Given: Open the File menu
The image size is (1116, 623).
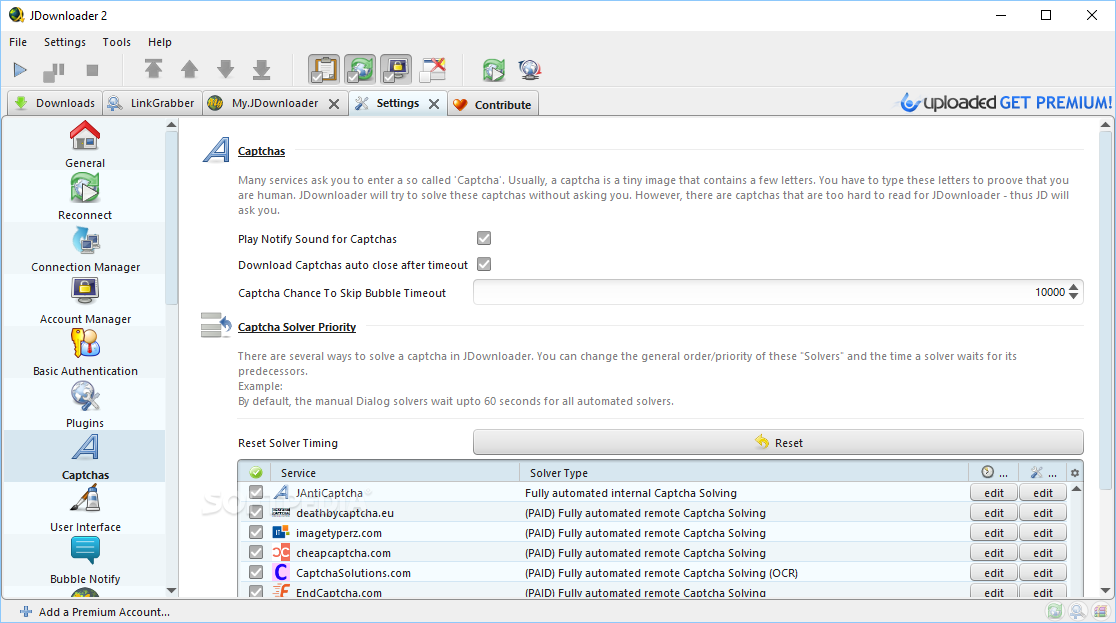Looking at the screenshot, I should click(x=18, y=42).
